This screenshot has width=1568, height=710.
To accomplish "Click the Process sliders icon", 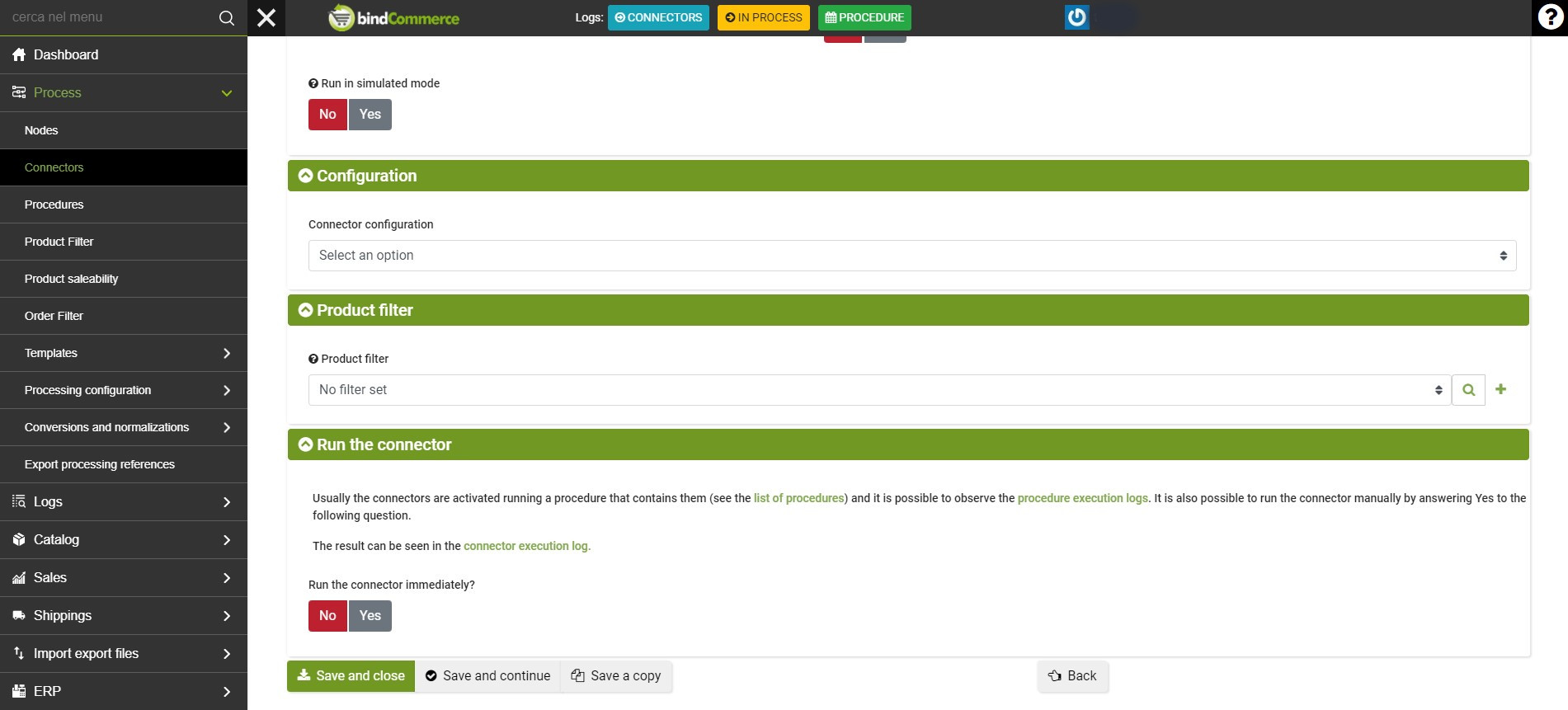I will (19, 92).
